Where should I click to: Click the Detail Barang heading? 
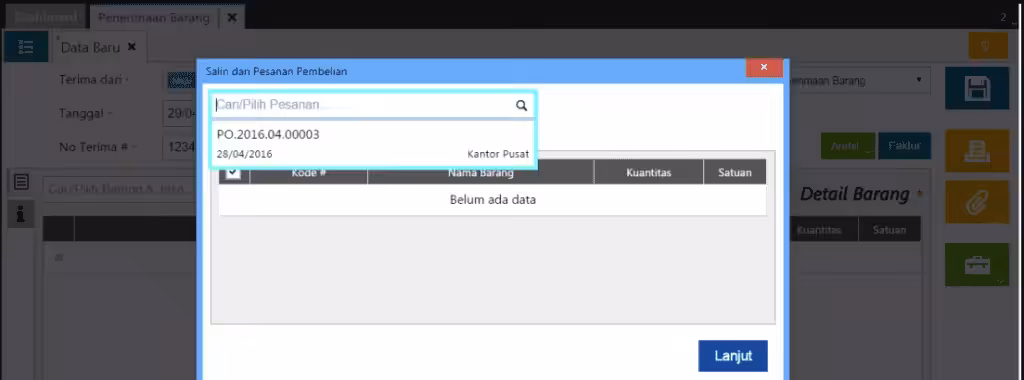click(x=855, y=194)
